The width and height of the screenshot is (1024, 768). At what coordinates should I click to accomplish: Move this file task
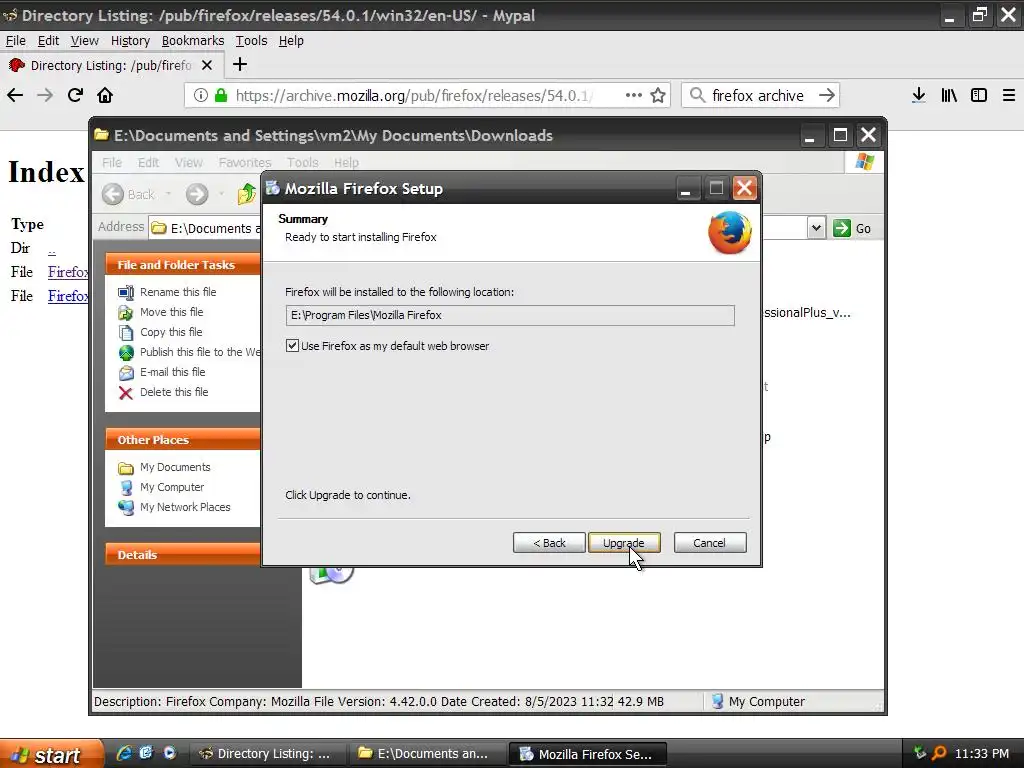click(x=171, y=312)
